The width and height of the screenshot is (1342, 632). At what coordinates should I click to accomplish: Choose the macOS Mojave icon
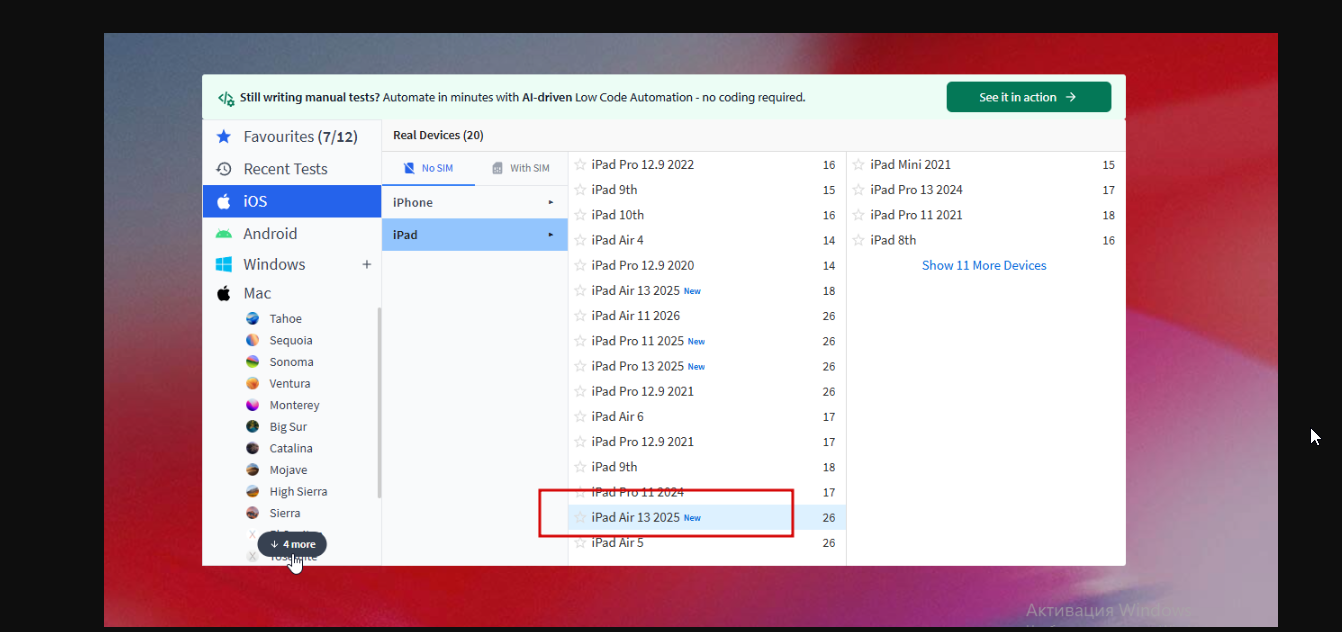pyautogui.click(x=252, y=470)
